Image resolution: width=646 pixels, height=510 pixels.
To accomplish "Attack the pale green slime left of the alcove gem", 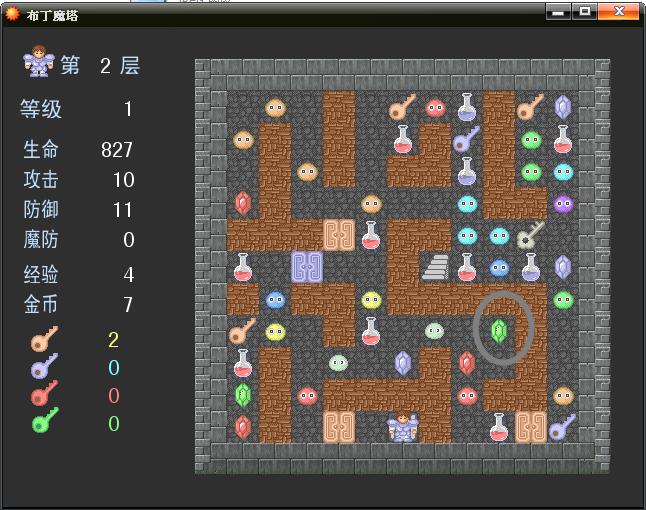I will tap(435, 332).
